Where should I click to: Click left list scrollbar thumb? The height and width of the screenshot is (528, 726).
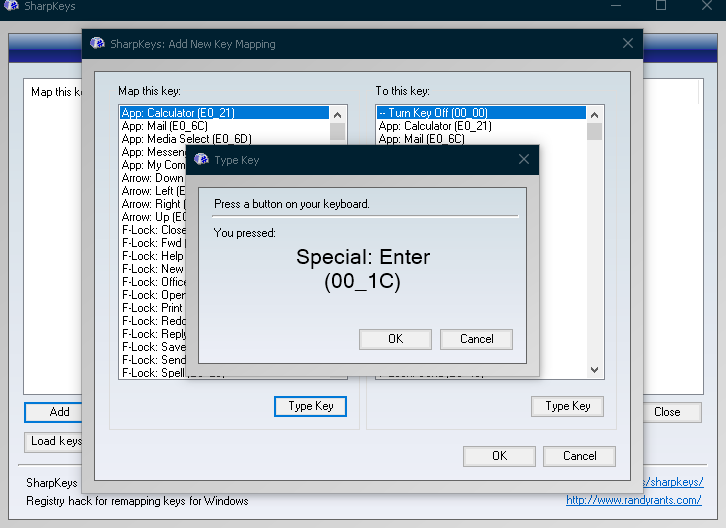coord(338,131)
